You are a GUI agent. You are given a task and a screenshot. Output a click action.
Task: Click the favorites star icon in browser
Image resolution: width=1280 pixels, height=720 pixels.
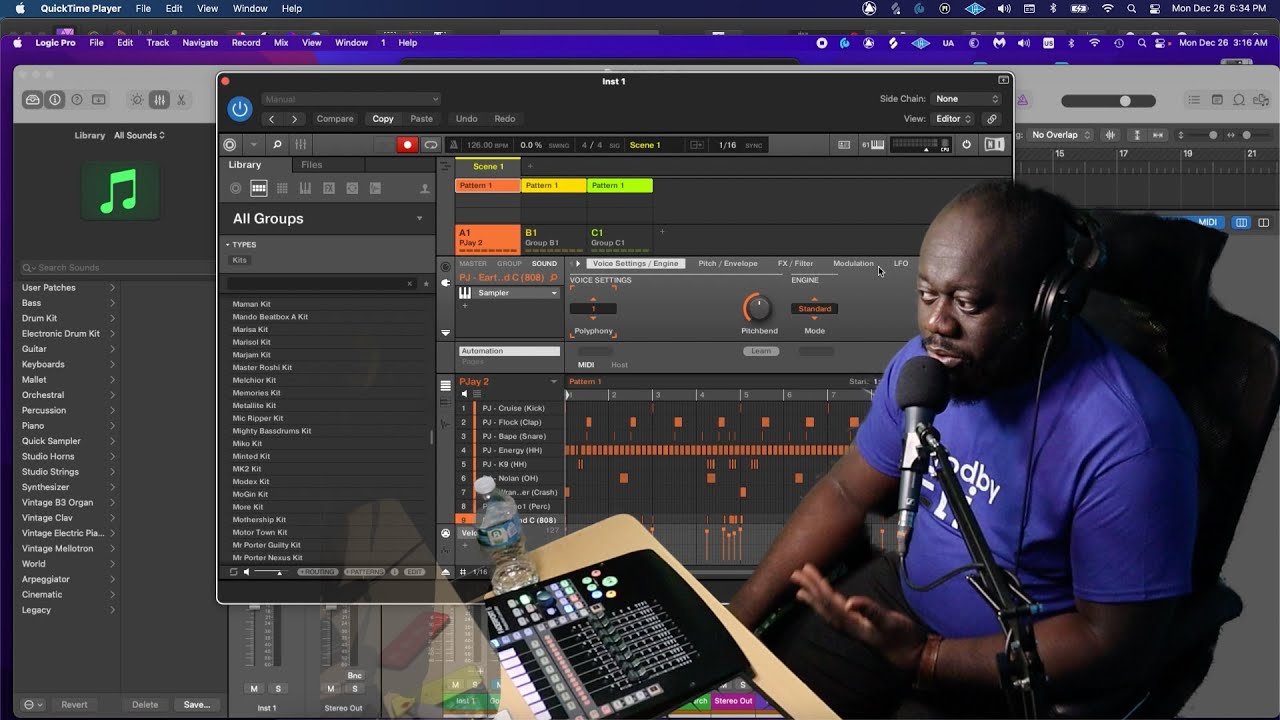[x=426, y=284]
